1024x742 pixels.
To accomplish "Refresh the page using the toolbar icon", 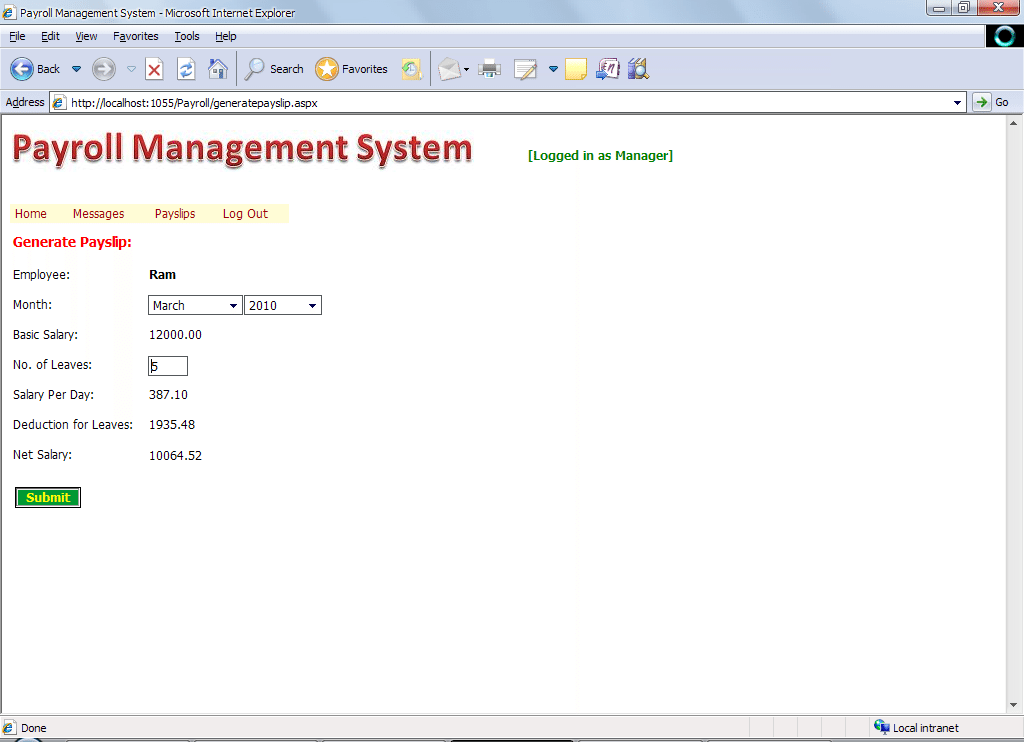I will tap(186, 69).
